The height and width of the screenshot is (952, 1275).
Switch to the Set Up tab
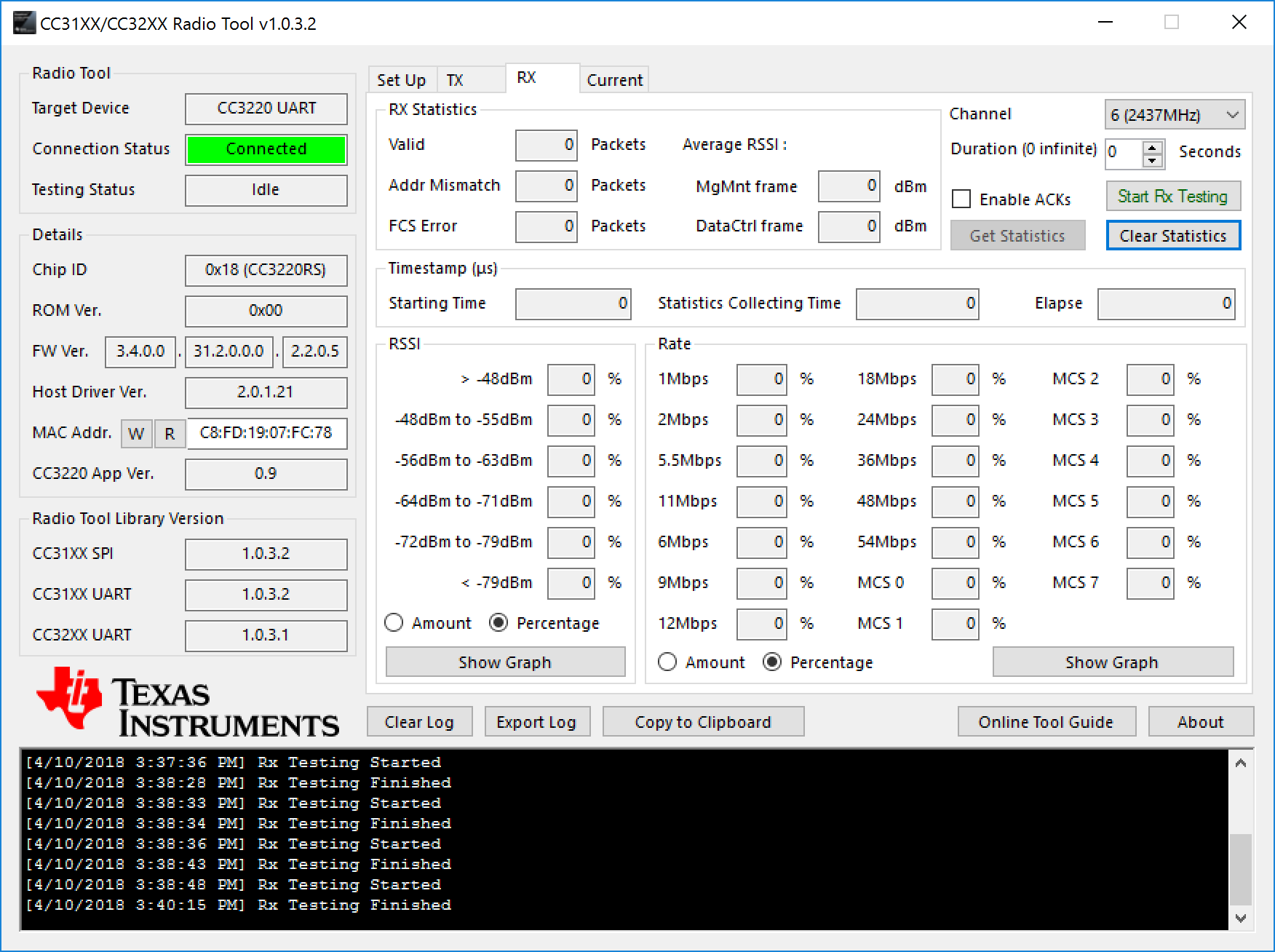point(402,80)
